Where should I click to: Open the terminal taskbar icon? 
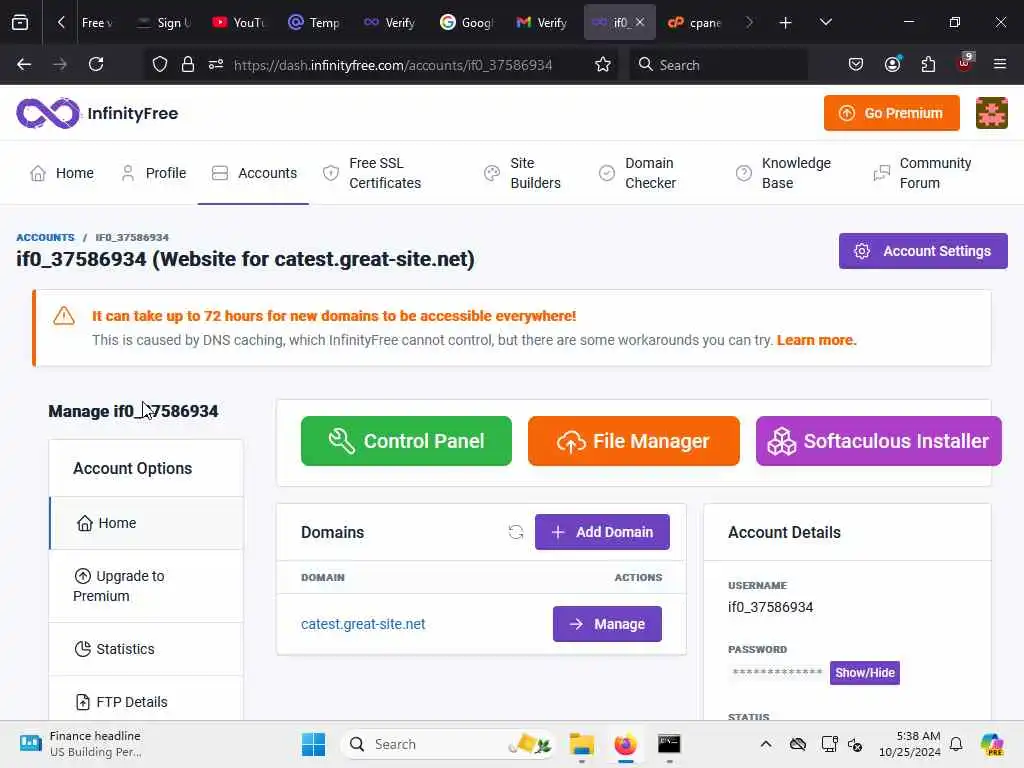[669, 744]
